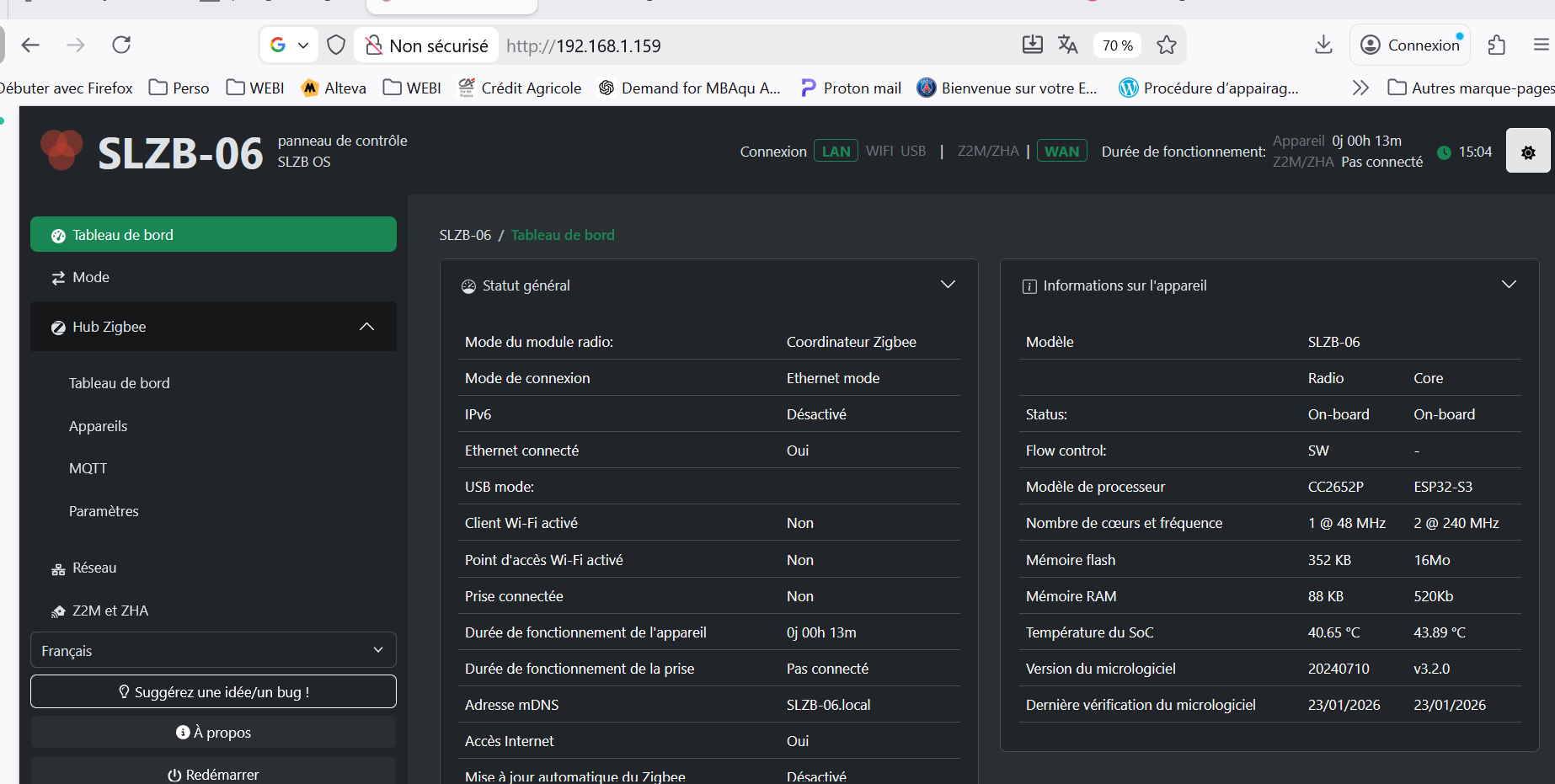
Task: Open the Français language dropdown
Action: (x=213, y=650)
